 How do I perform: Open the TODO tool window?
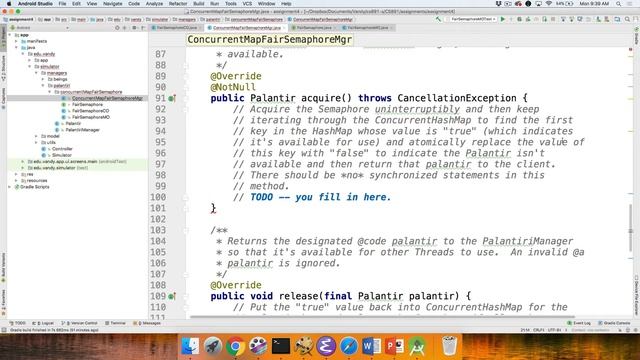pyautogui.click(x=17, y=323)
